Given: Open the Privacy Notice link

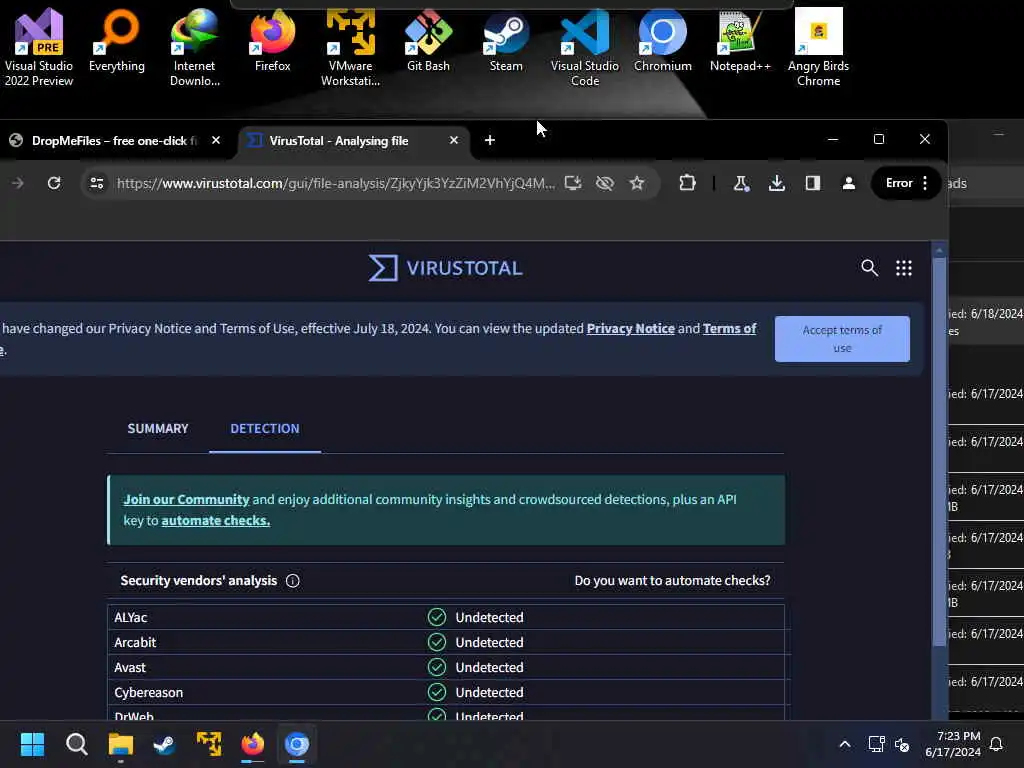Looking at the screenshot, I should (630, 328).
